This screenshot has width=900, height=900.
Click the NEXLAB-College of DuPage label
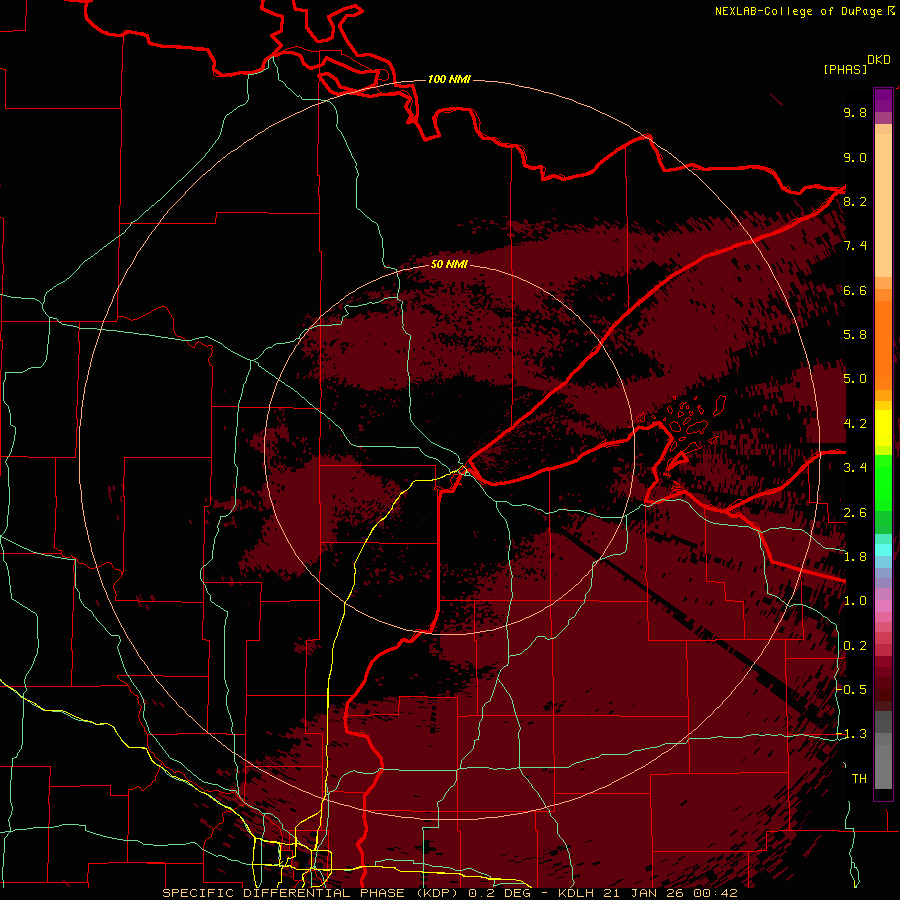798,11
